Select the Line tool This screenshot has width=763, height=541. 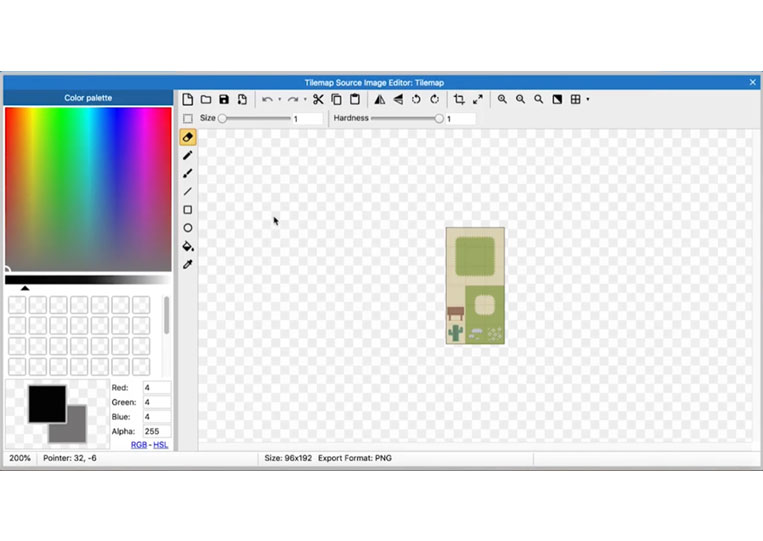[188, 192]
